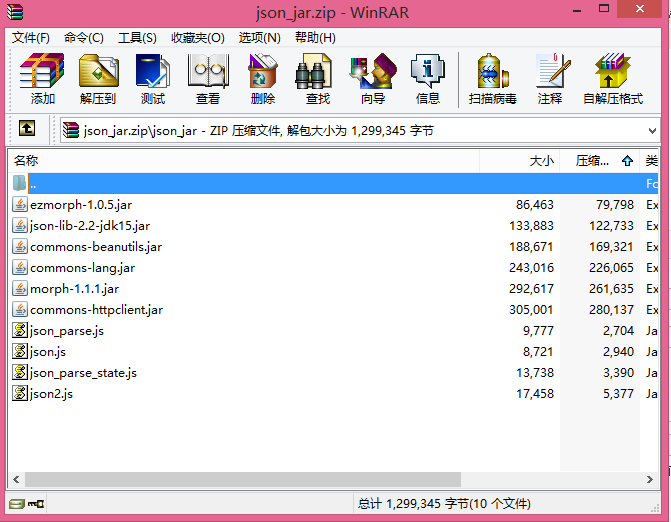Click the script icon of json2.js
The image size is (671, 522).
tap(20, 393)
